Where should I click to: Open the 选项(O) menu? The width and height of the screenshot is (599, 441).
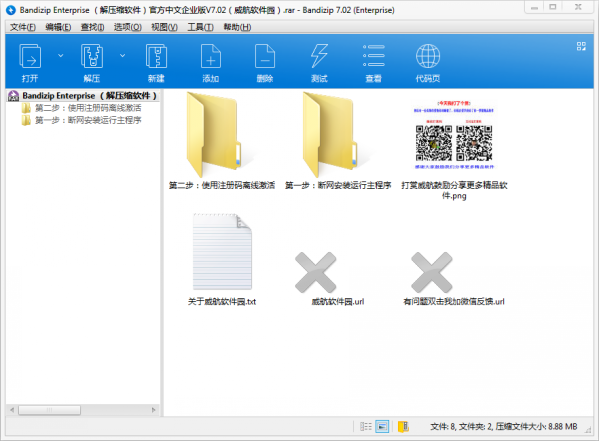point(128,27)
